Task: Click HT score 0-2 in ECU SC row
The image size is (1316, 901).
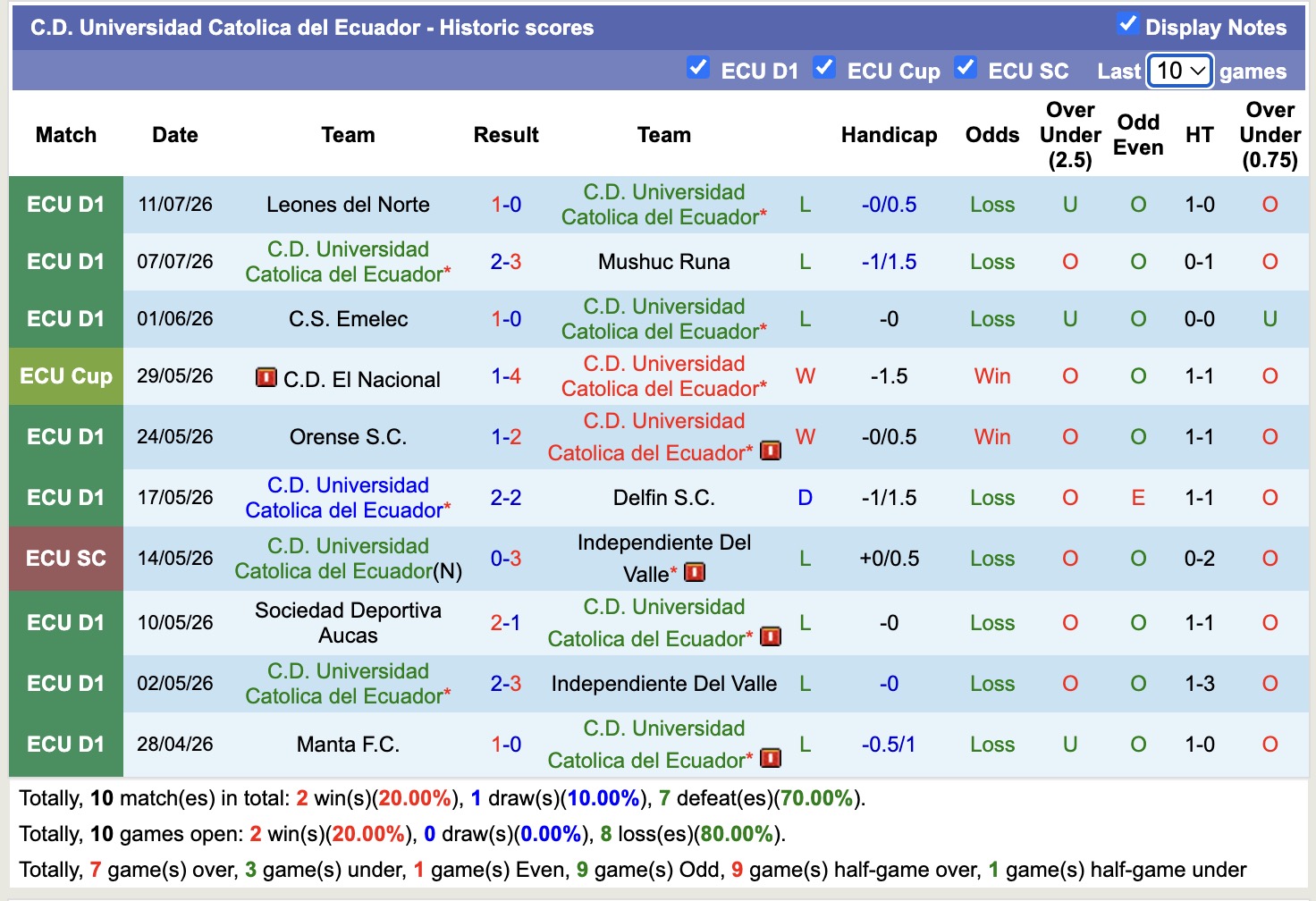Action: pyautogui.click(x=1199, y=559)
